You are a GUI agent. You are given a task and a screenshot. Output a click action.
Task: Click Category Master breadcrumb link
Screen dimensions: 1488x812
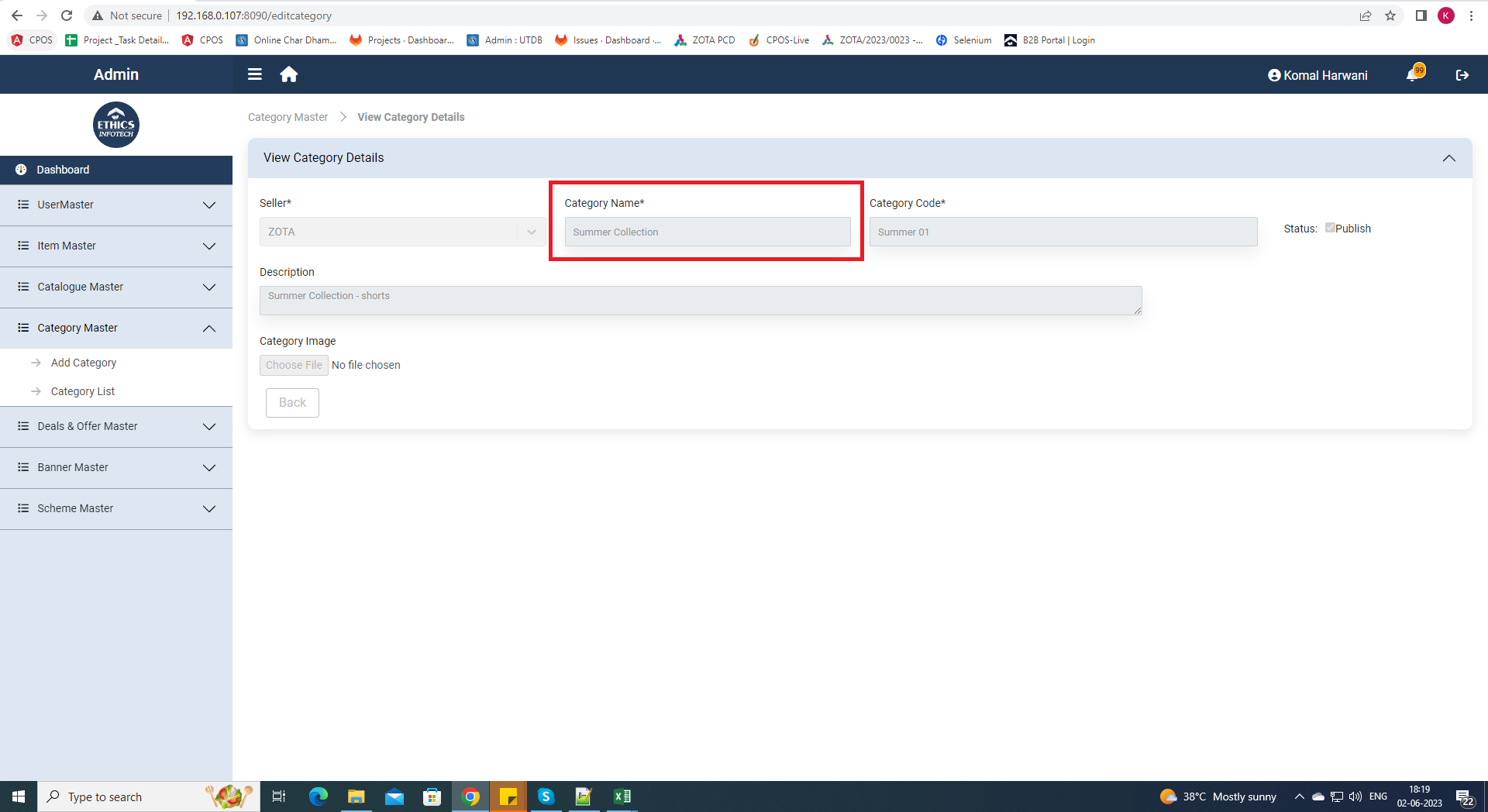click(288, 117)
